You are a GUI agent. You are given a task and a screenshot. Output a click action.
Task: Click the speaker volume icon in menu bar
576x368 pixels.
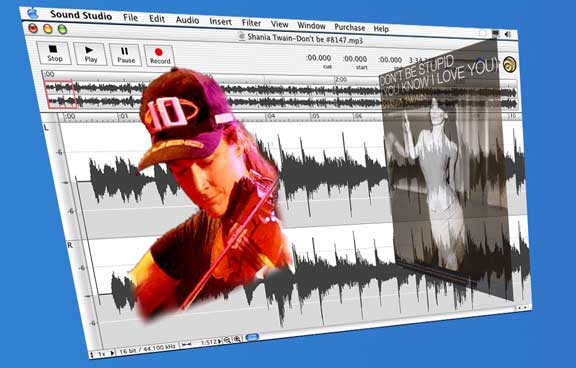click(508, 34)
